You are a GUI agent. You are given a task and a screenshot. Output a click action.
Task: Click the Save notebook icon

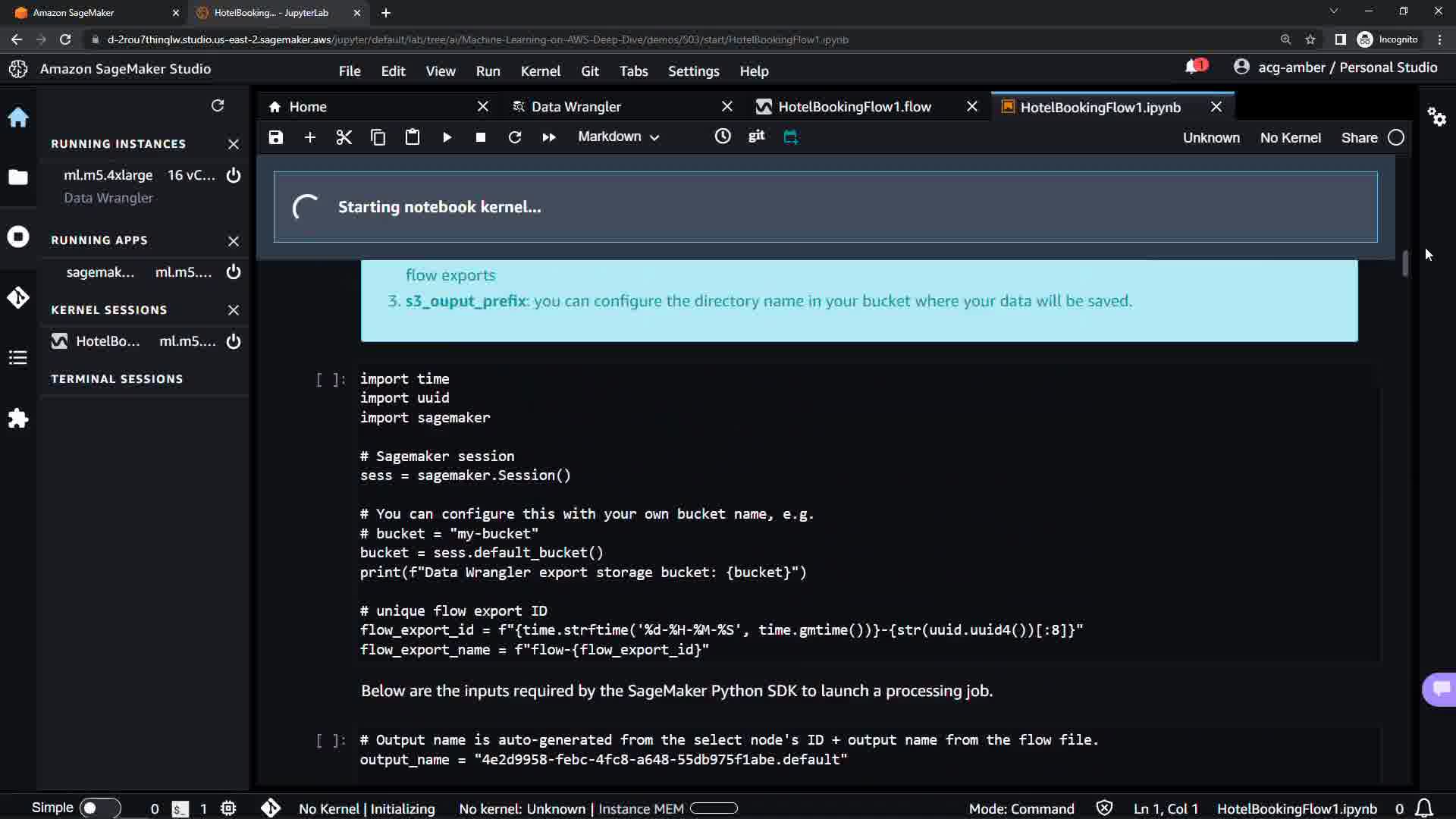tap(276, 137)
